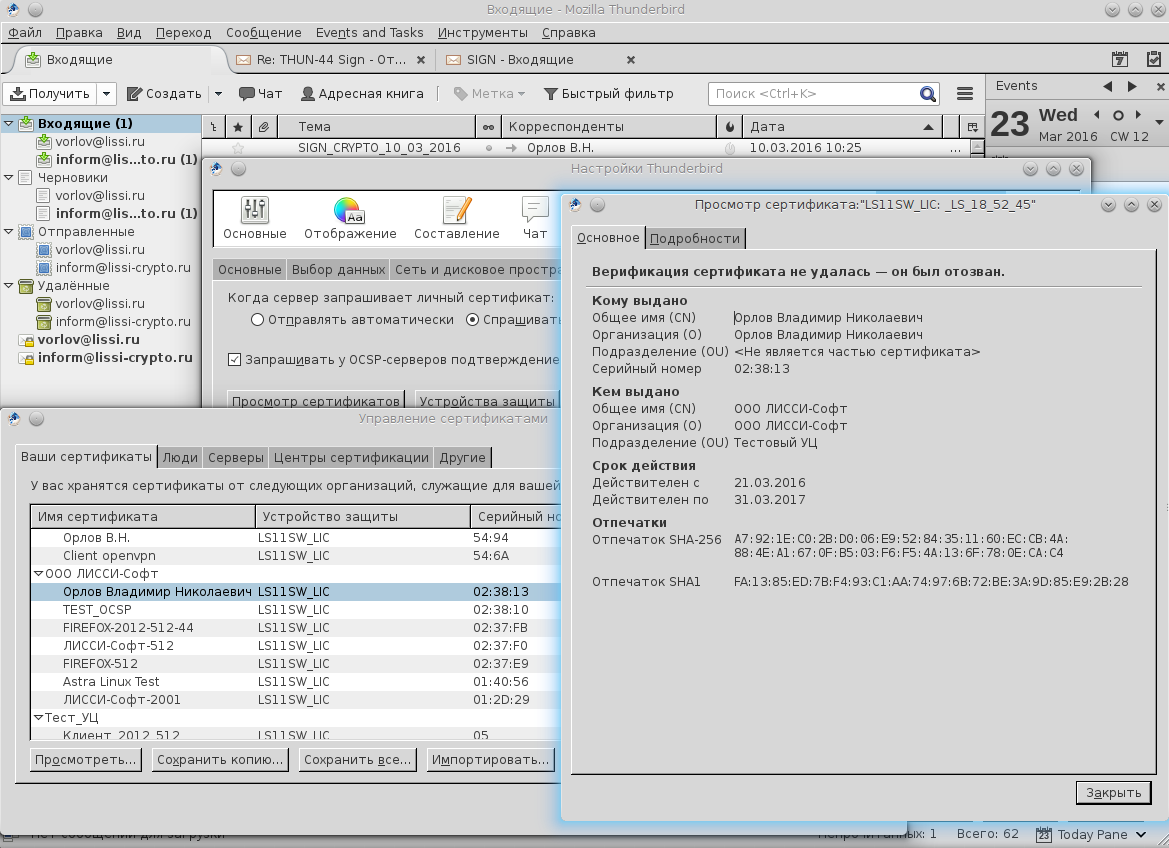This screenshot has height=848, width=1169.
Task: Switch to the Центры сертификации tab
Action: [x=351, y=457]
